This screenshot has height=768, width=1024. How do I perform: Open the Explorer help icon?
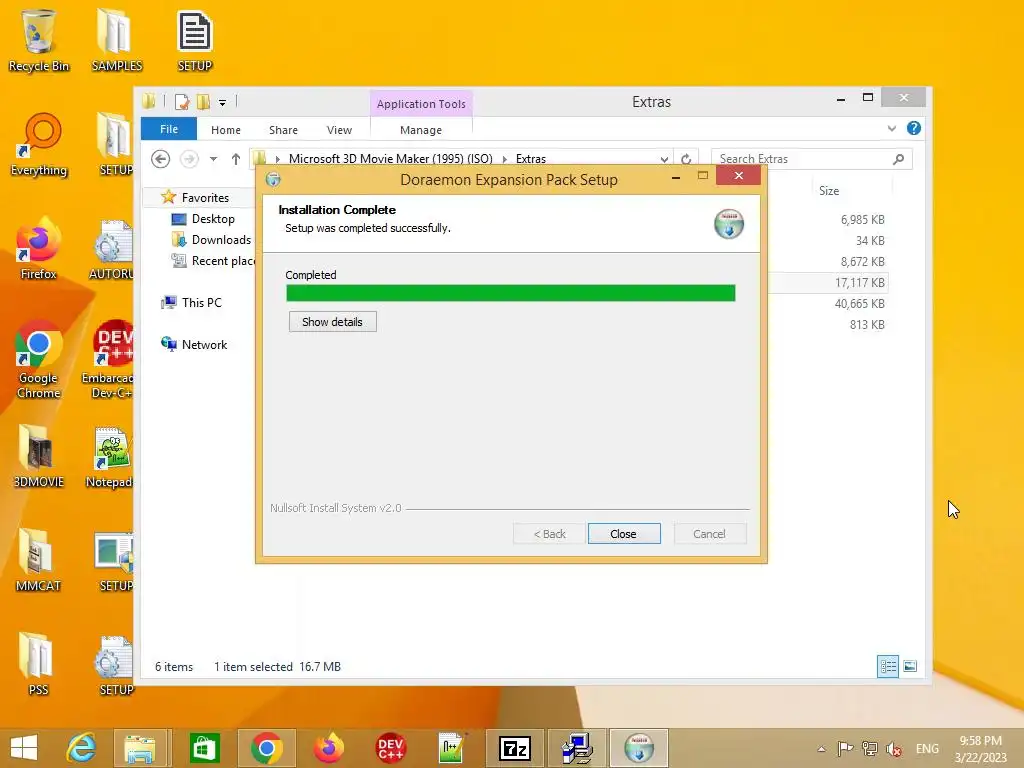pyautogui.click(x=914, y=129)
